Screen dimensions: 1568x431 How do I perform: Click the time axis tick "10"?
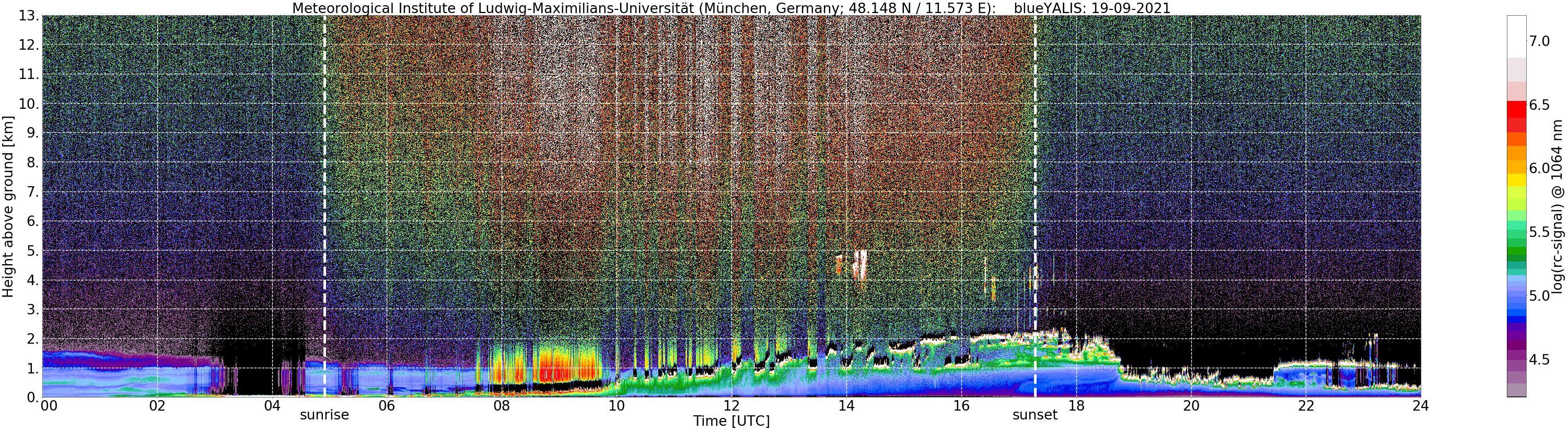click(x=617, y=406)
